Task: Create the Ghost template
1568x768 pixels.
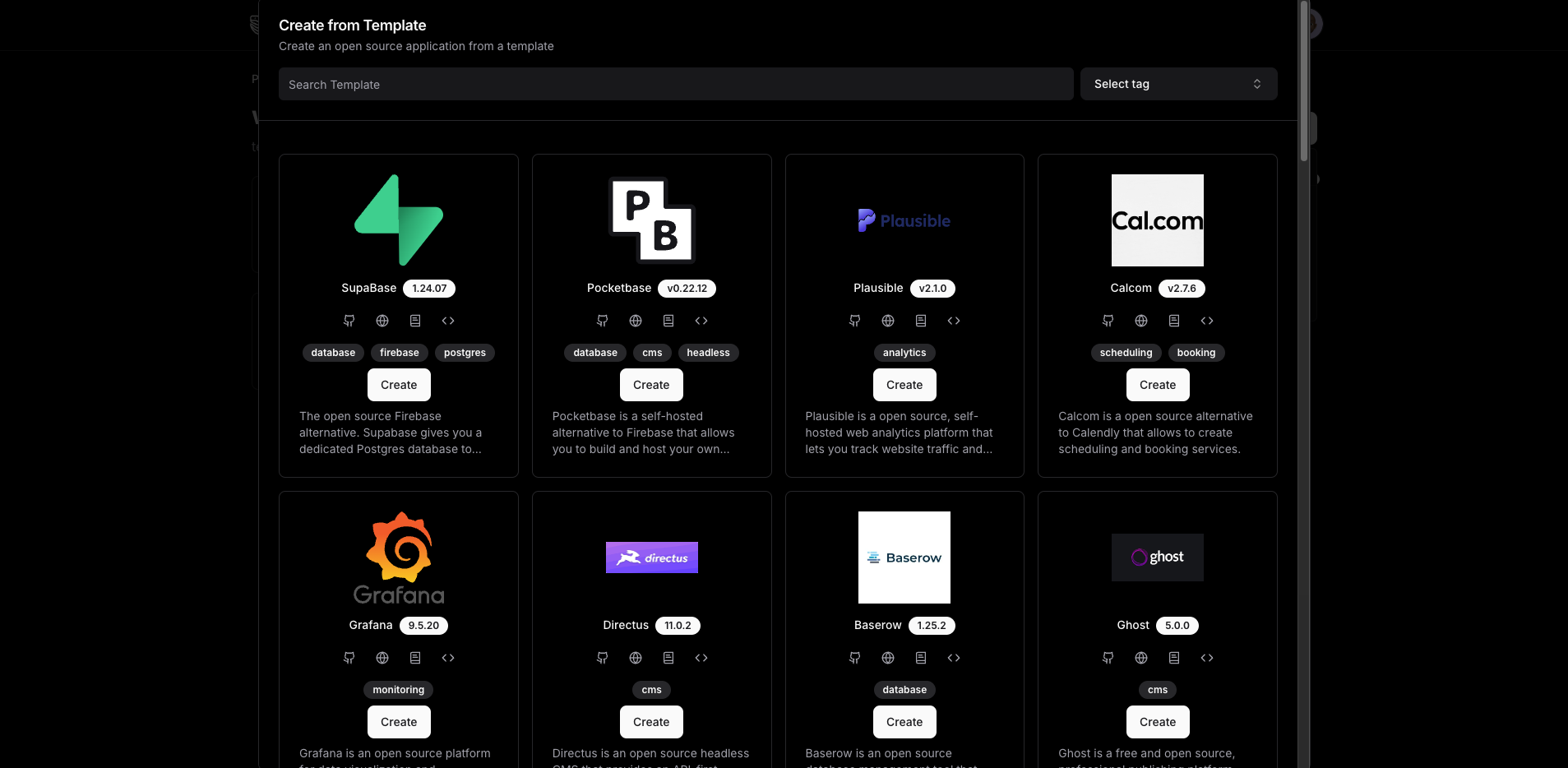Action: [x=1158, y=722]
